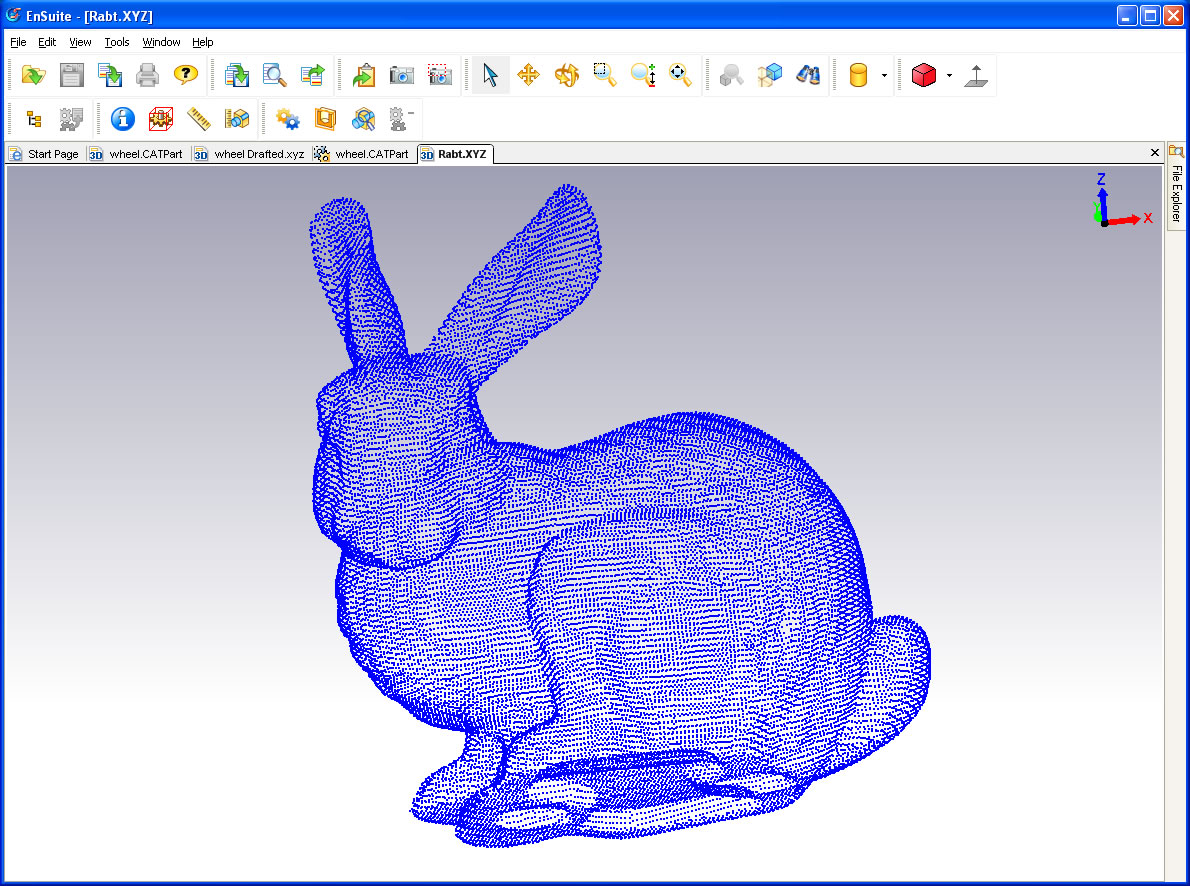Click the Open file folder icon
Screen dimensions: 1190x886
(33, 75)
